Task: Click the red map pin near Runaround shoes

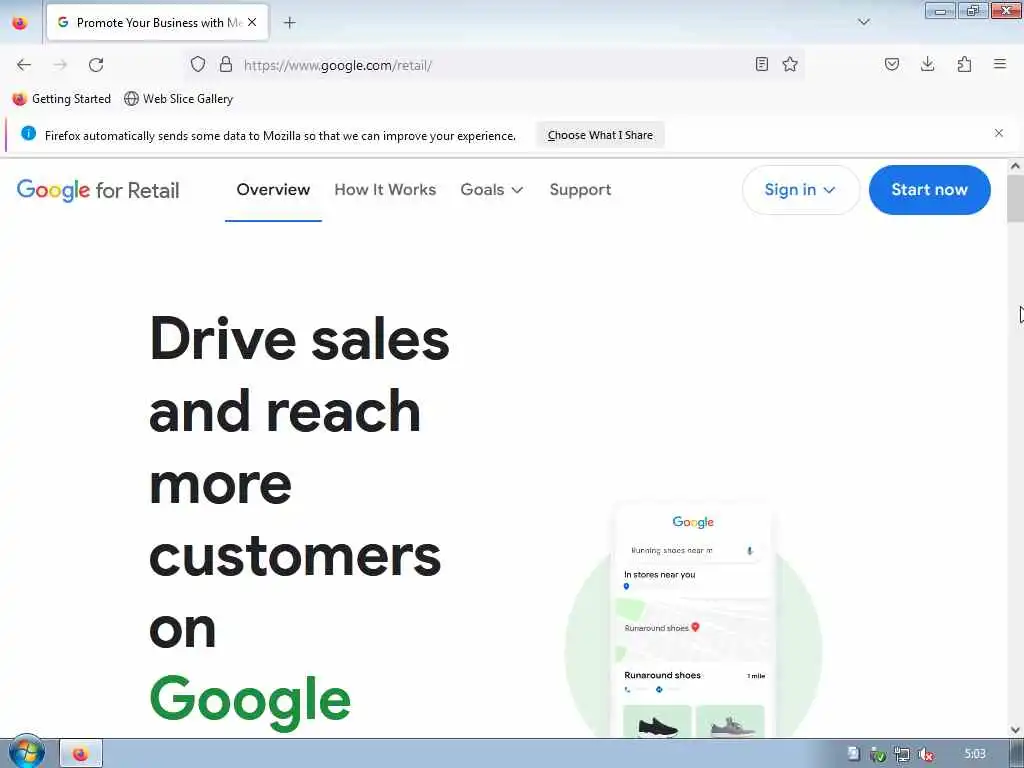Action: coord(696,627)
